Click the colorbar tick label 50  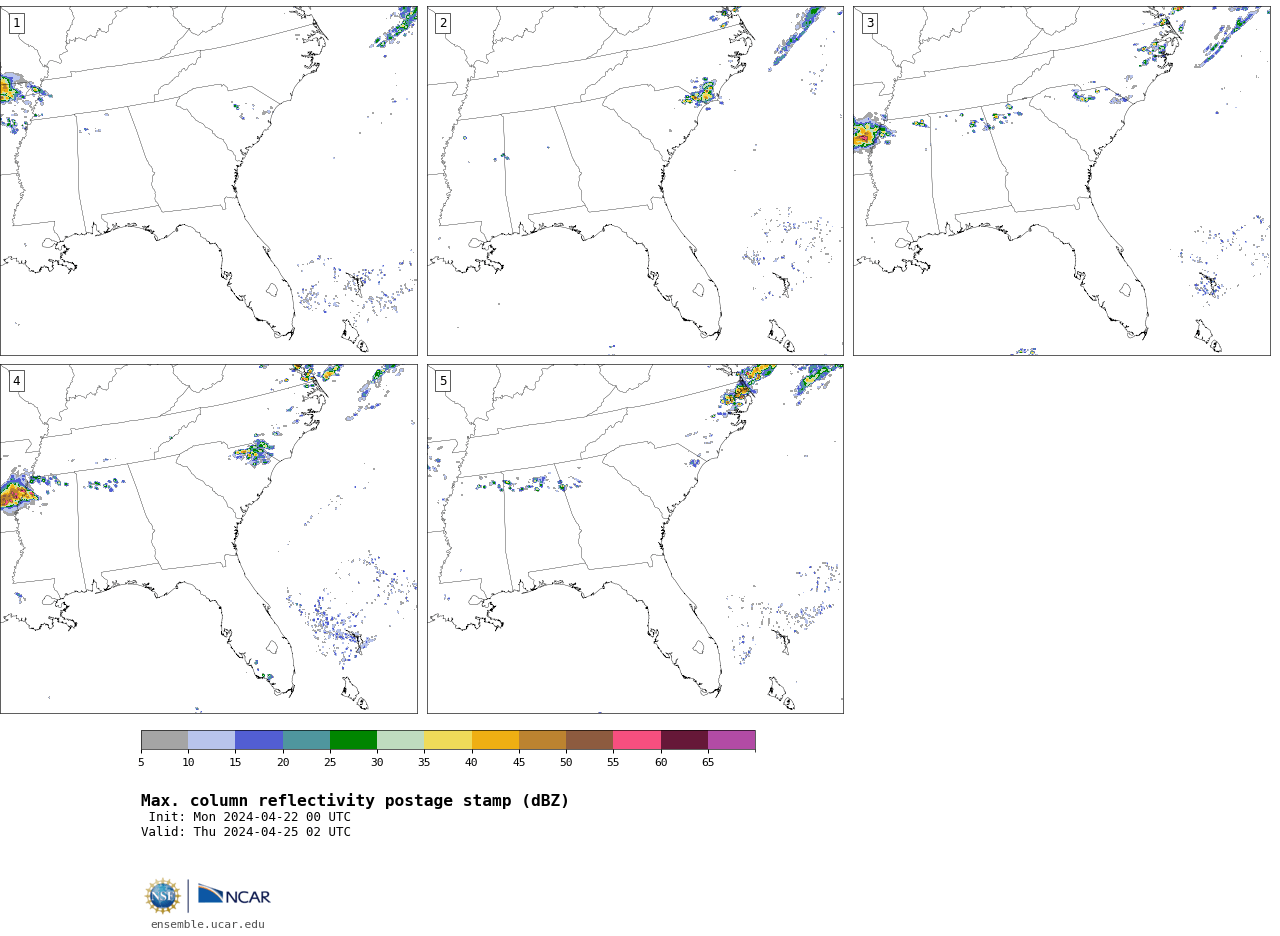pyautogui.click(x=566, y=763)
